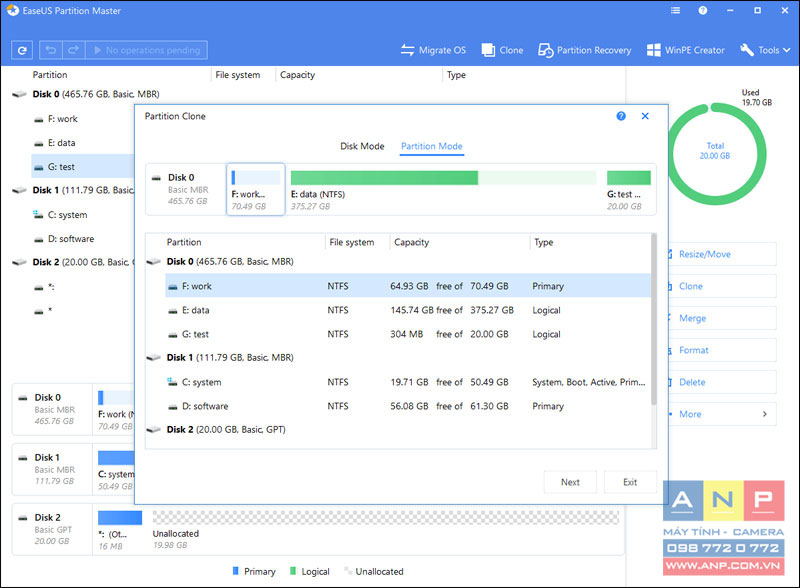
Task: Select the F: work block in dialog disk map
Action: coord(256,189)
